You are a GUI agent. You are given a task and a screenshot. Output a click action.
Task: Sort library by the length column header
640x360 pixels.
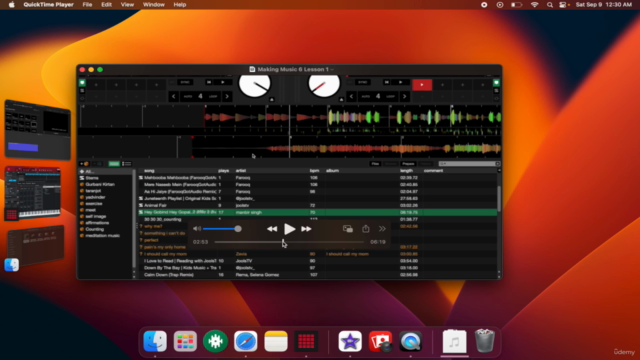pos(406,171)
